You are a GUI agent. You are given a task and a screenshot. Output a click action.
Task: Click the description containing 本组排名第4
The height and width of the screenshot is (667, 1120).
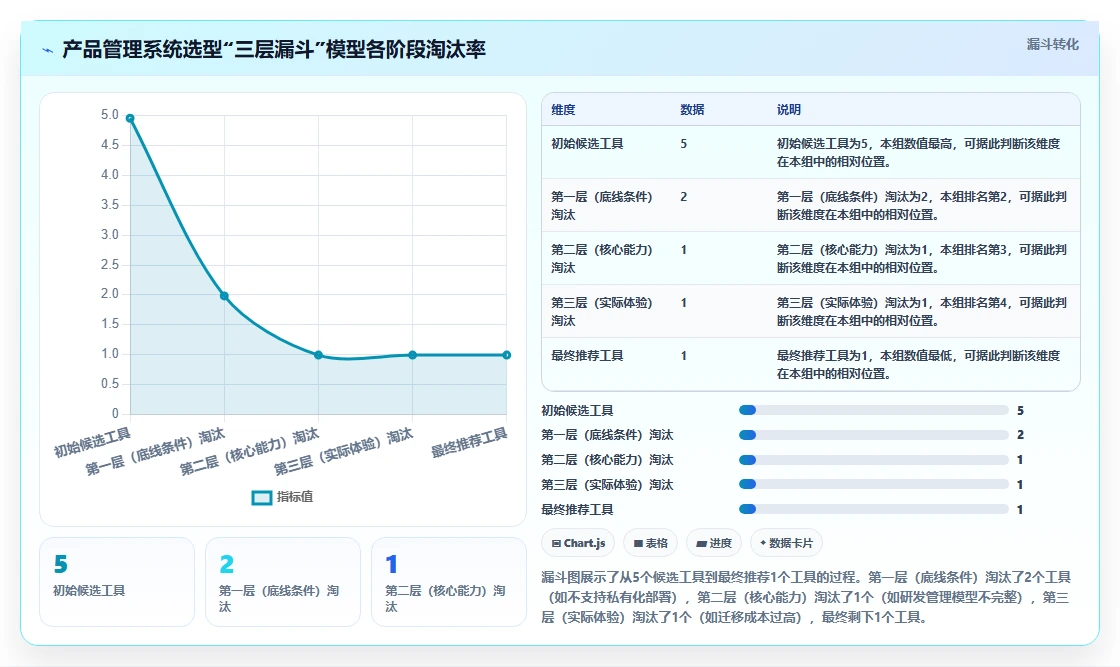tap(921, 311)
